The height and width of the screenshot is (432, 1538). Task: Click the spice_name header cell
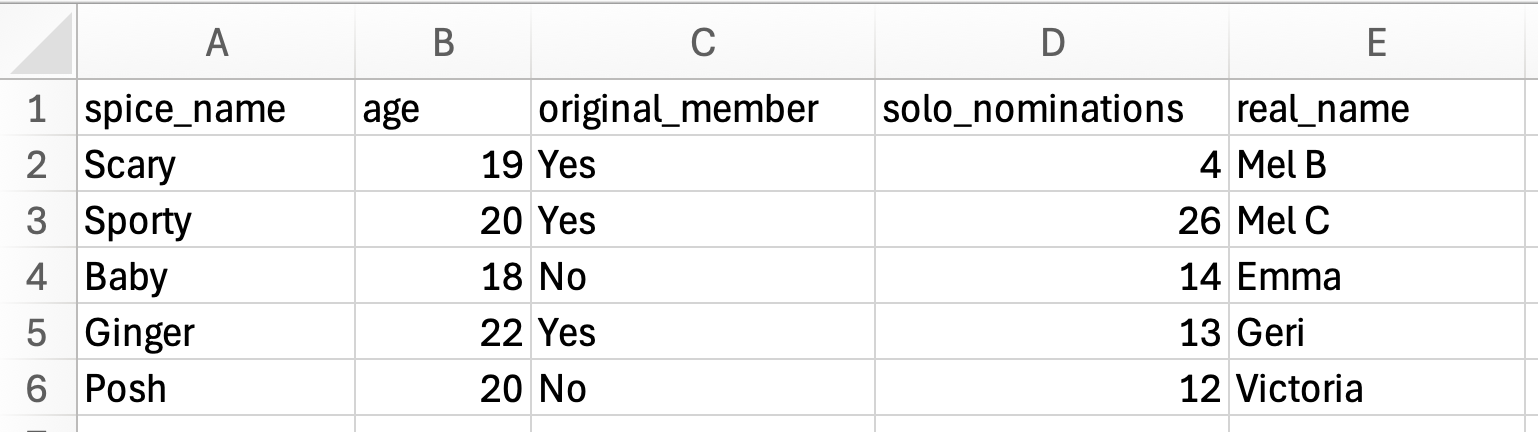pyautogui.click(x=216, y=108)
